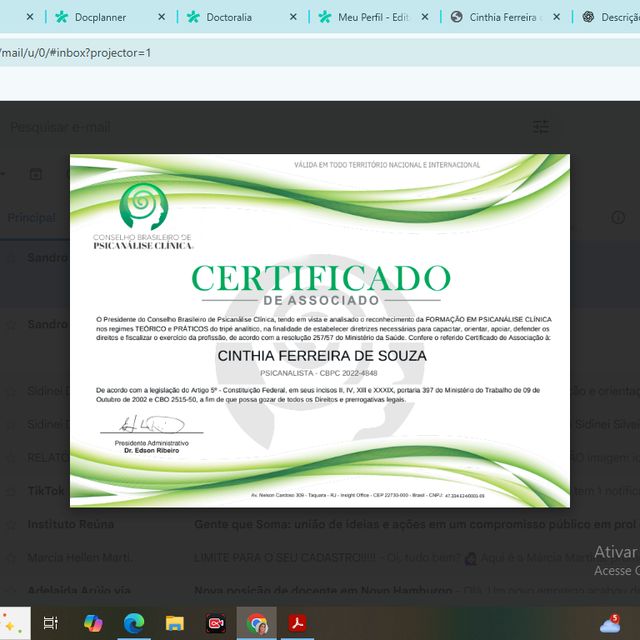Viewport: 640px width, 640px height.
Task: Click the browser address bar URL
Action: [76, 53]
